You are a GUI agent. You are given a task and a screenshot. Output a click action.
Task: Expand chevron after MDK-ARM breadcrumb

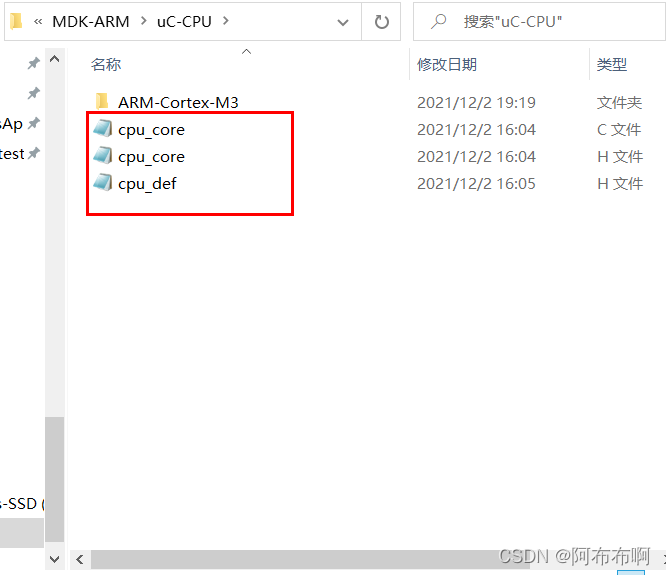coord(144,21)
